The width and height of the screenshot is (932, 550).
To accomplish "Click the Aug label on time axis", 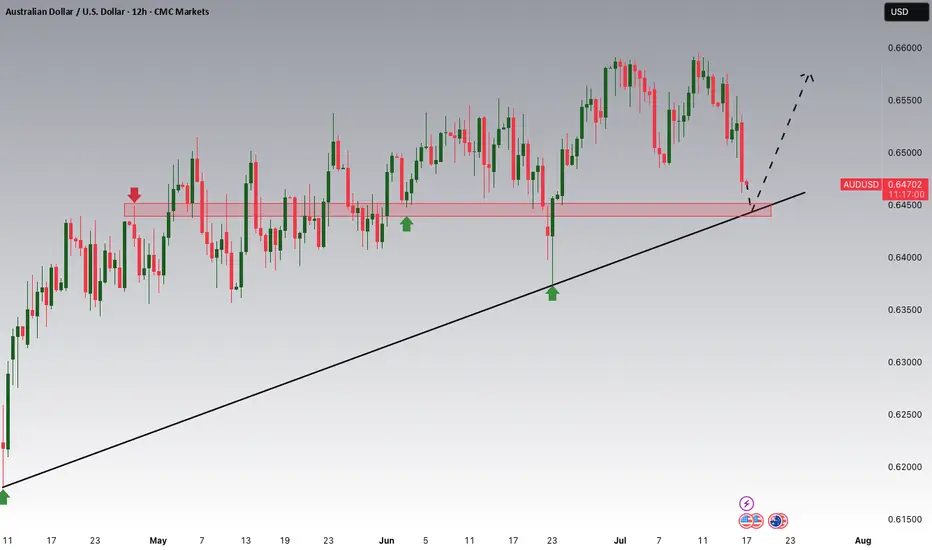I will click(863, 540).
